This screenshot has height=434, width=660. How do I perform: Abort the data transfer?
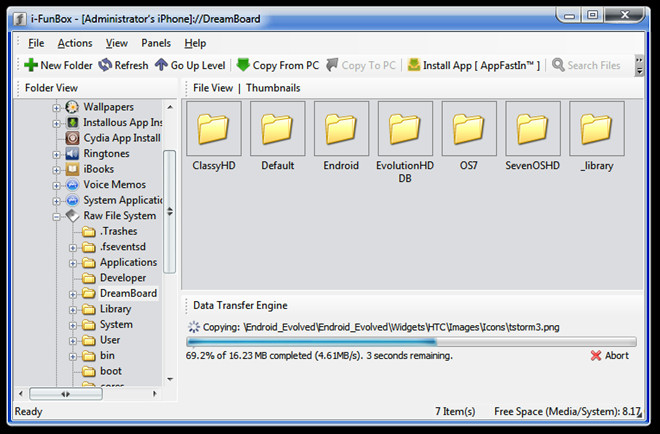610,356
